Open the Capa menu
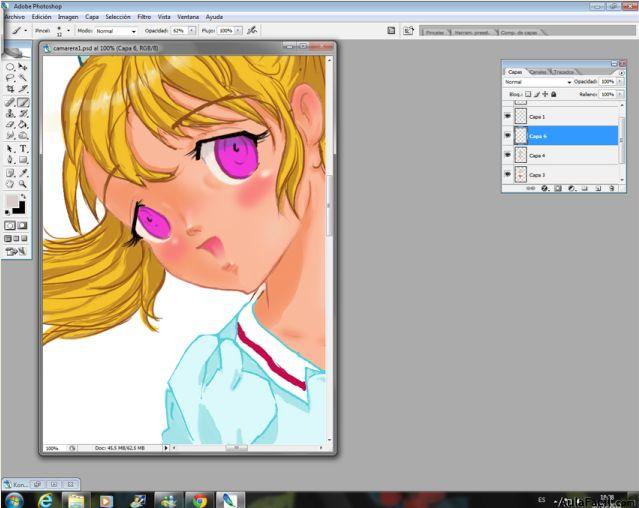This screenshot has width=639, height=508. point(92,17)
